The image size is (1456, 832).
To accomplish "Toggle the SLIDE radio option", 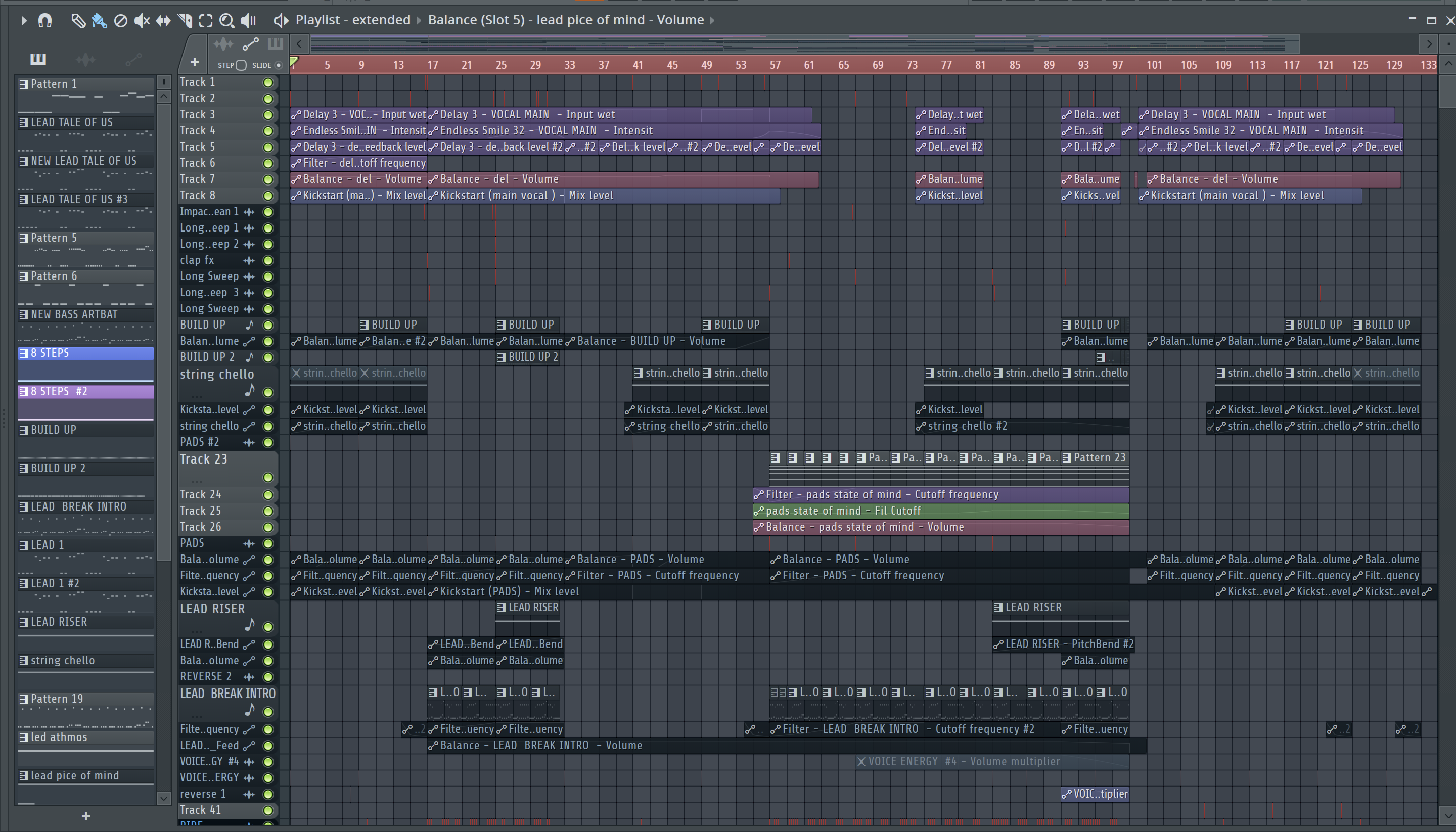I will coord(278,65).
